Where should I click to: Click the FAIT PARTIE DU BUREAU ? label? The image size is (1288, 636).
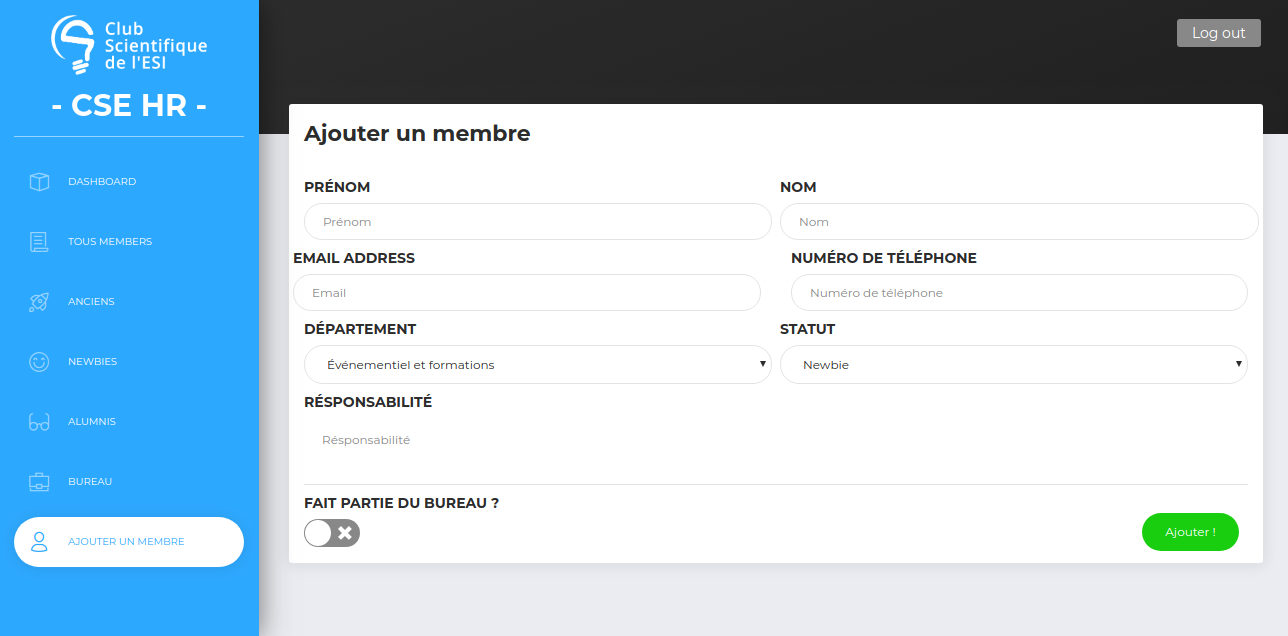[x=401, y=503]
